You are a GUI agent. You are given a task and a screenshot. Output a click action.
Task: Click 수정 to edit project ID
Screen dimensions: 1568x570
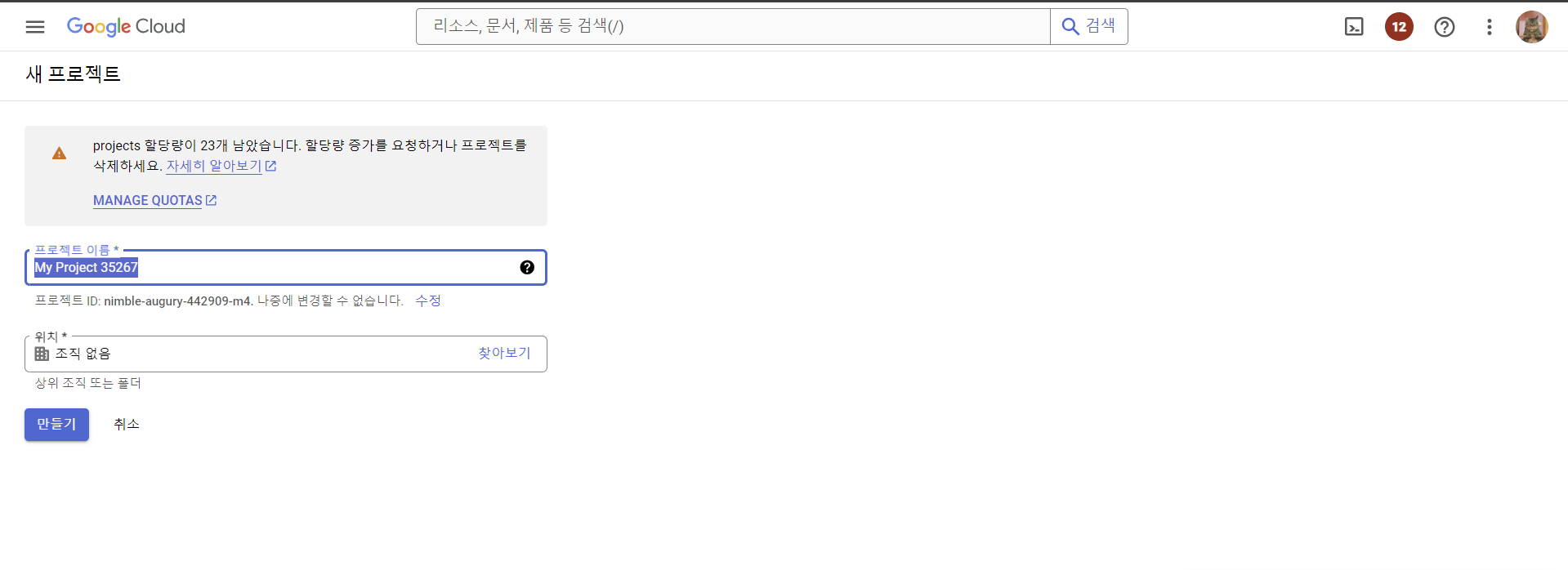tap(427, 301)
